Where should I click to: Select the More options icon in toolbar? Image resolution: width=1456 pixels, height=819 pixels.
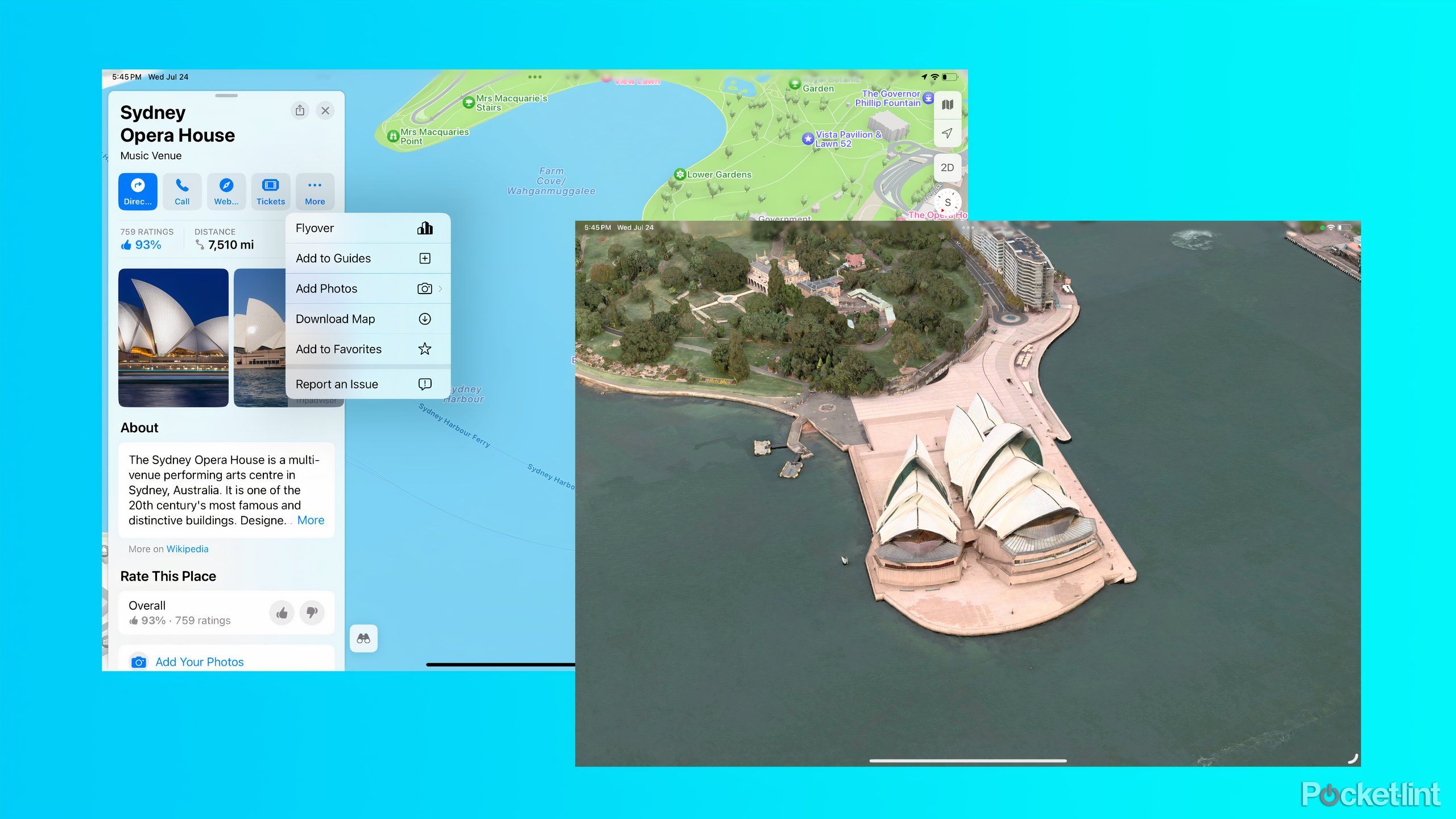click(313, 189)
